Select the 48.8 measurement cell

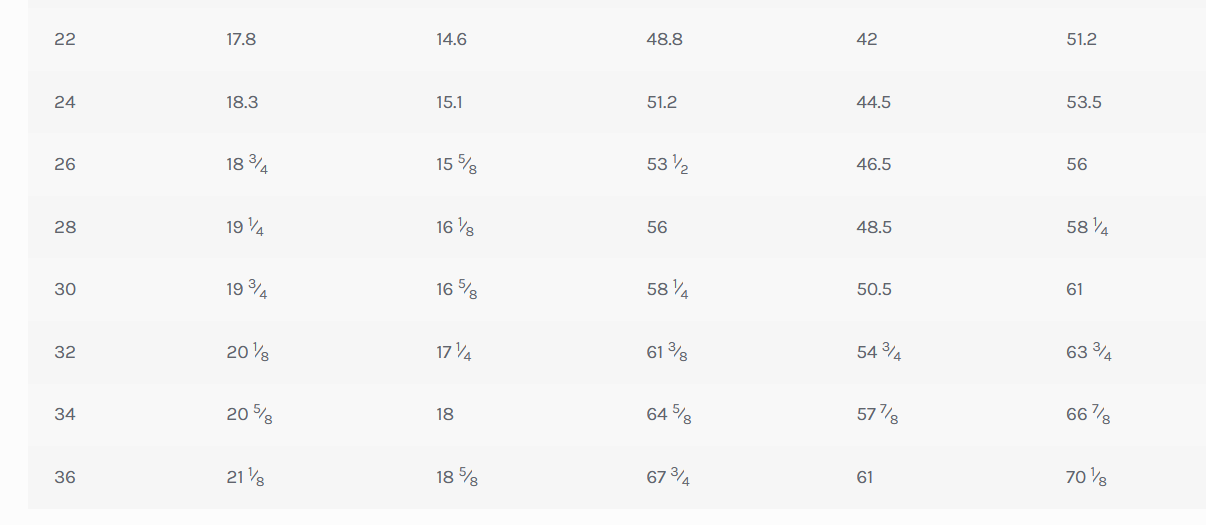click(665, 40)
